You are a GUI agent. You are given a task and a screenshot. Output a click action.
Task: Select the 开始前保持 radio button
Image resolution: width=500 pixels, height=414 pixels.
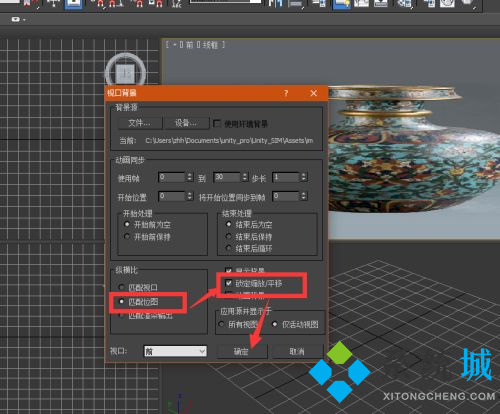pyautogui.click(x=127, y=236)
